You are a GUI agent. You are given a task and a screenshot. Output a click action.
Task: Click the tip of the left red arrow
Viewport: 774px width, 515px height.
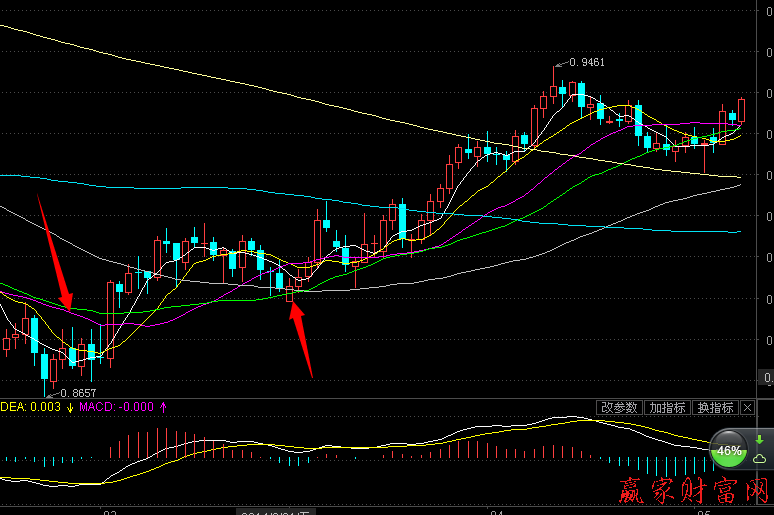click(x=68, y=306)
